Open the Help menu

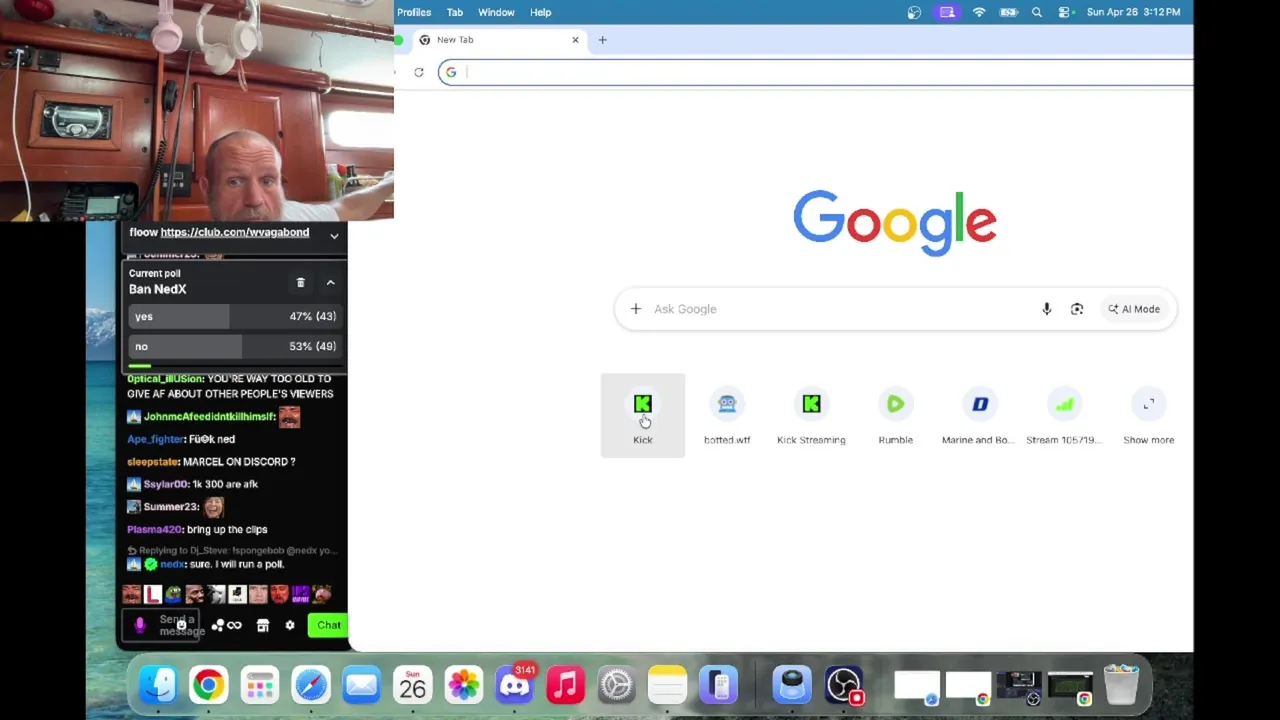[x=540, y=12]
